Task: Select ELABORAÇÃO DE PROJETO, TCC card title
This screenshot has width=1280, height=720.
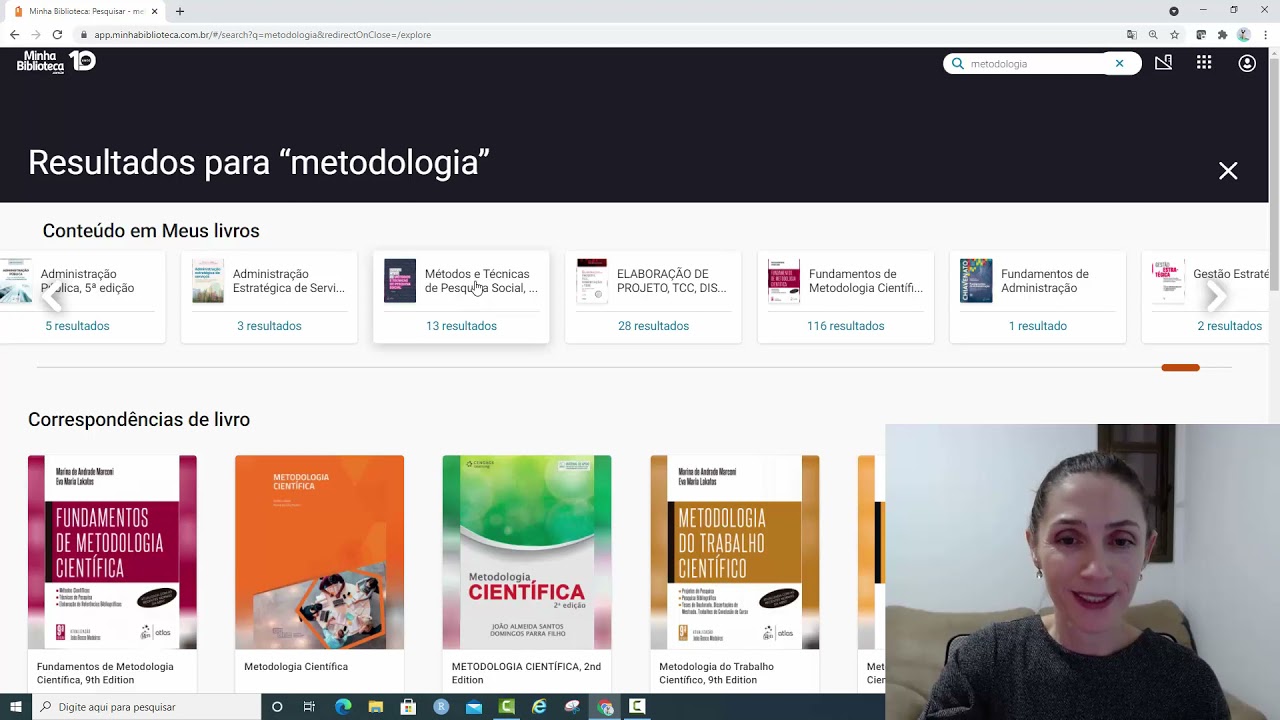Action: (x=671, y=281)
